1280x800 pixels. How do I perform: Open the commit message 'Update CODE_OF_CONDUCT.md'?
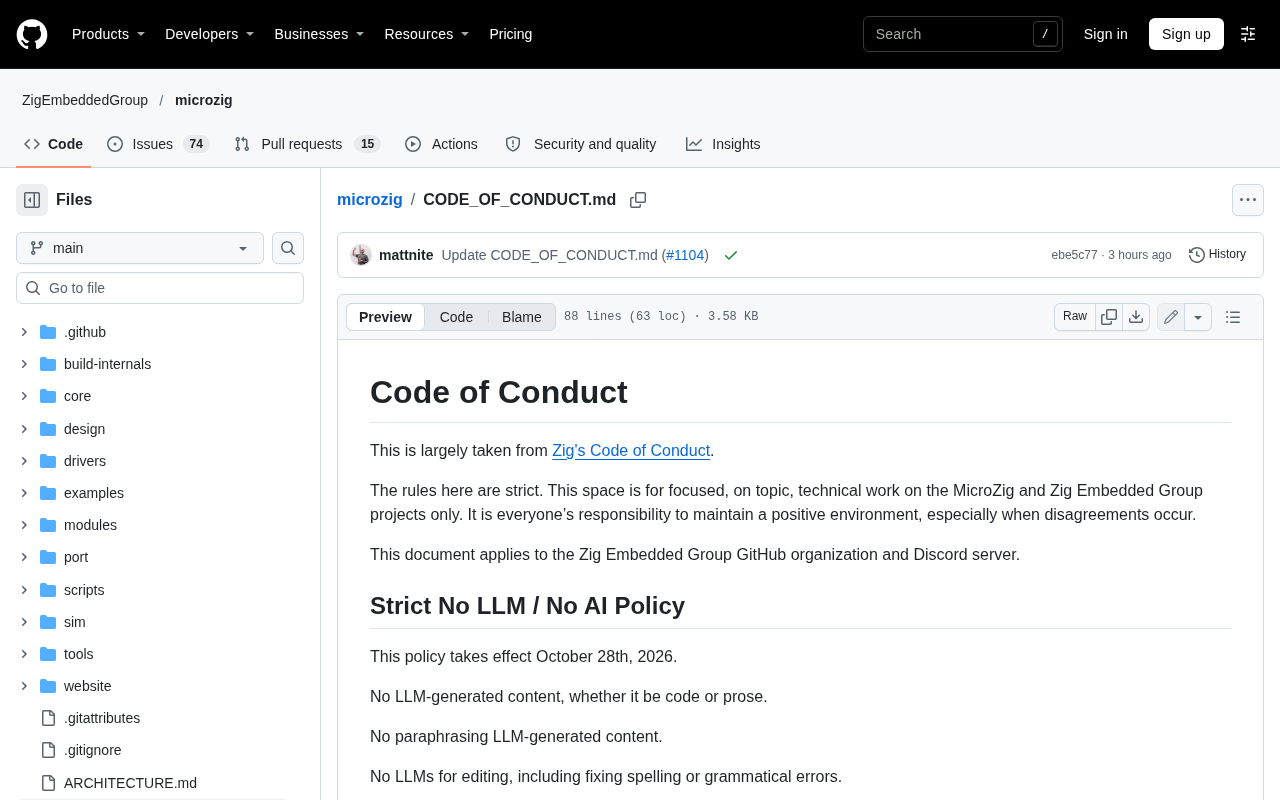[550, 255]
